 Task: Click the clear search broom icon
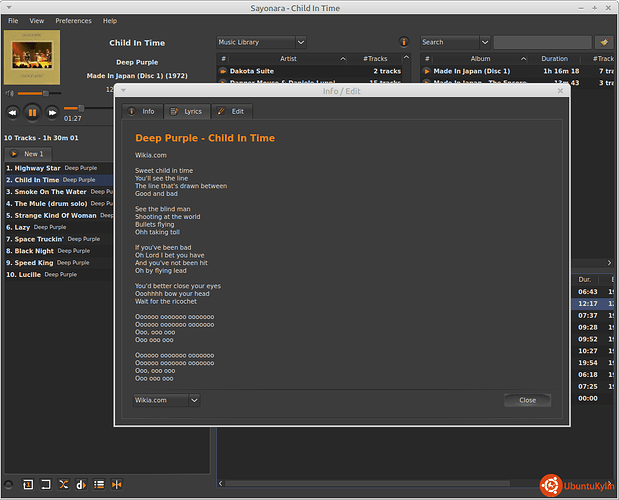pos(604,42)
